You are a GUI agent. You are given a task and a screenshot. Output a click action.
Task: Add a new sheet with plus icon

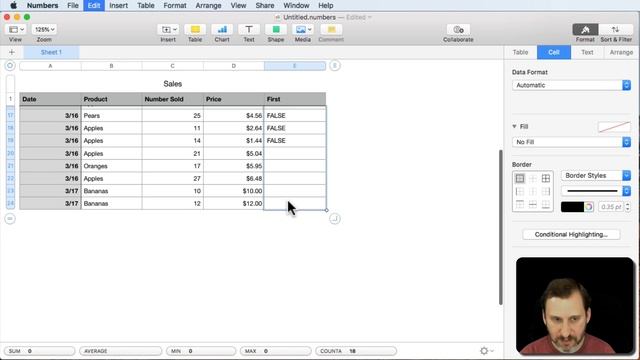coord(11,52)
